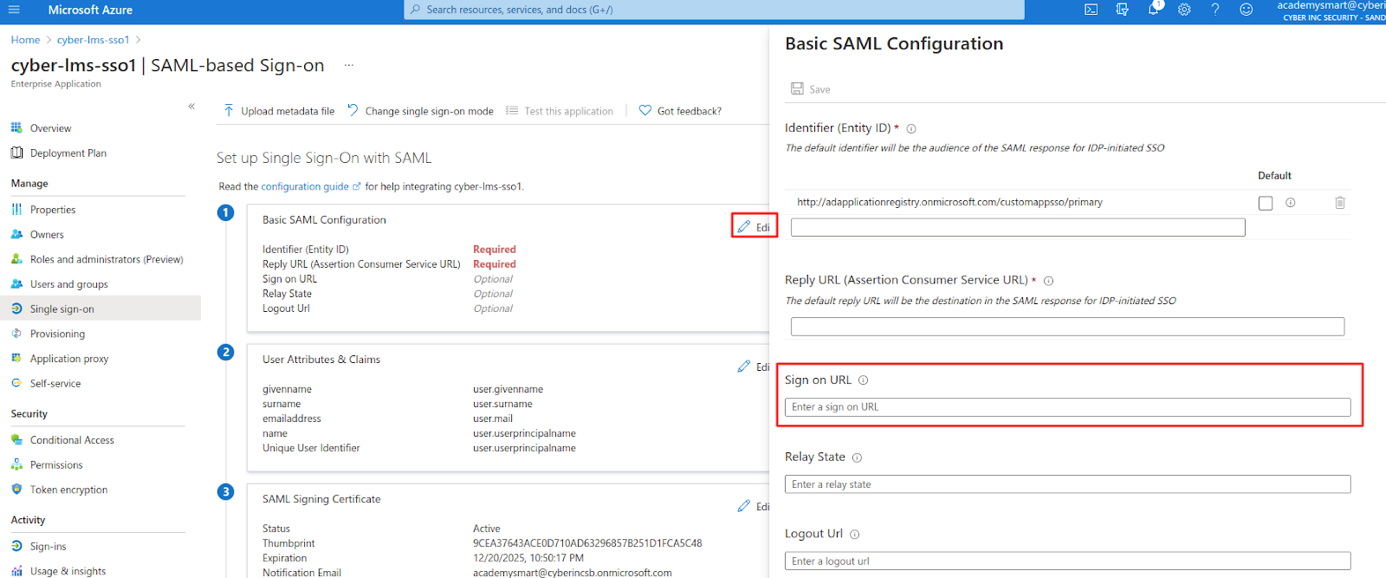Screen dimensions: 1386x578
Task: Open Provisioning in the sidebar
Action: (x=57, y=334)
